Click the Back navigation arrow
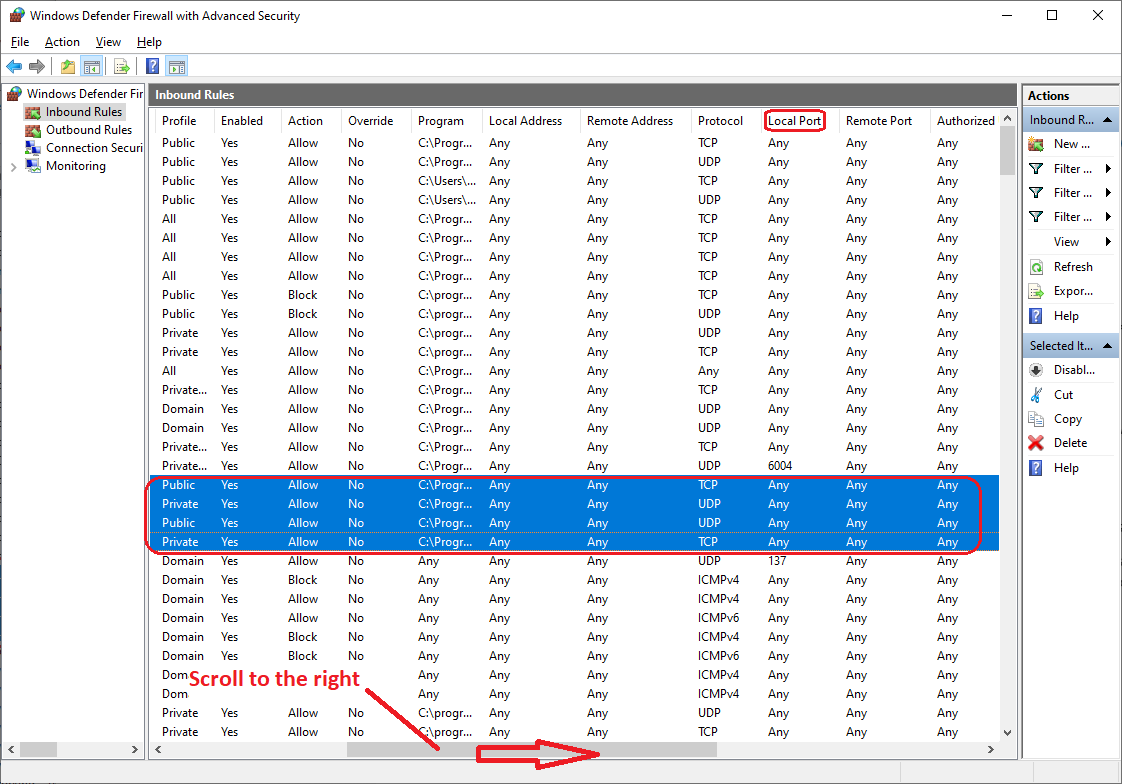Image resolution: width=1122 pixels, height=784 pixels. click(14, 66)
